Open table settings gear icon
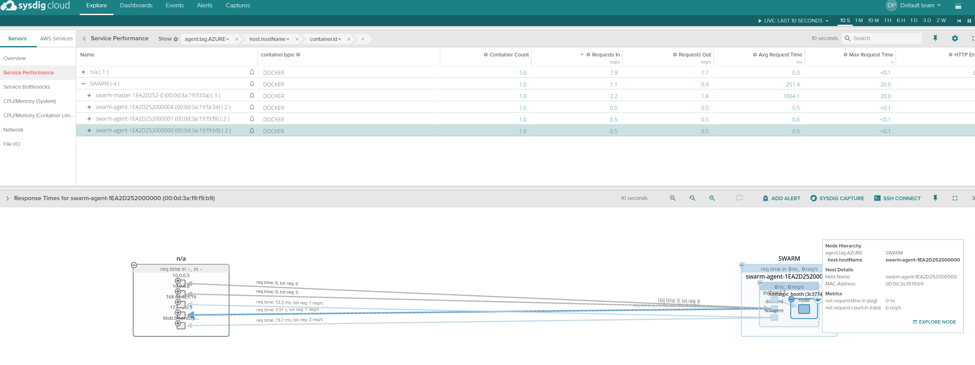This screenshot has height=365, width=975. (x=955, y=39)
